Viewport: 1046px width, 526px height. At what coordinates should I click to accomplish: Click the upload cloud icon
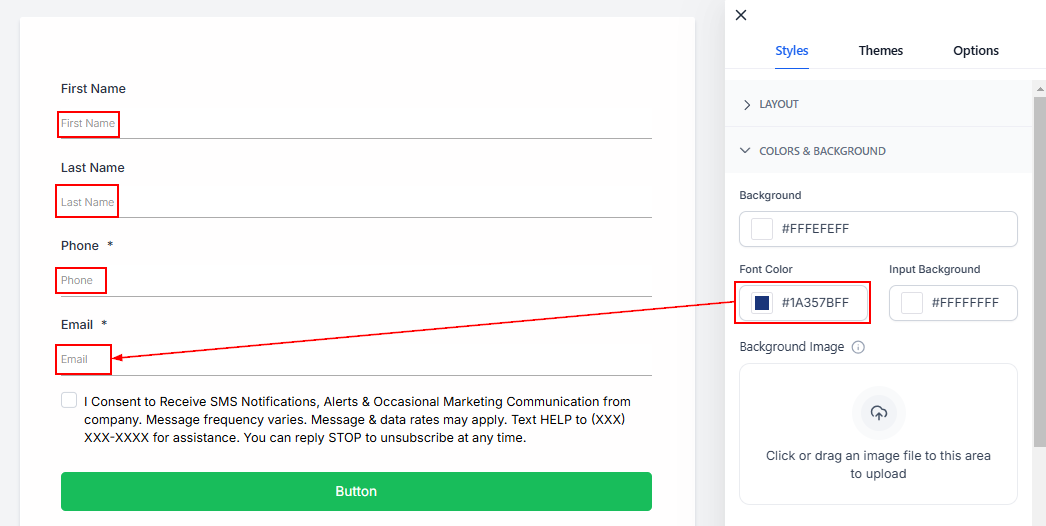point(878,412)
